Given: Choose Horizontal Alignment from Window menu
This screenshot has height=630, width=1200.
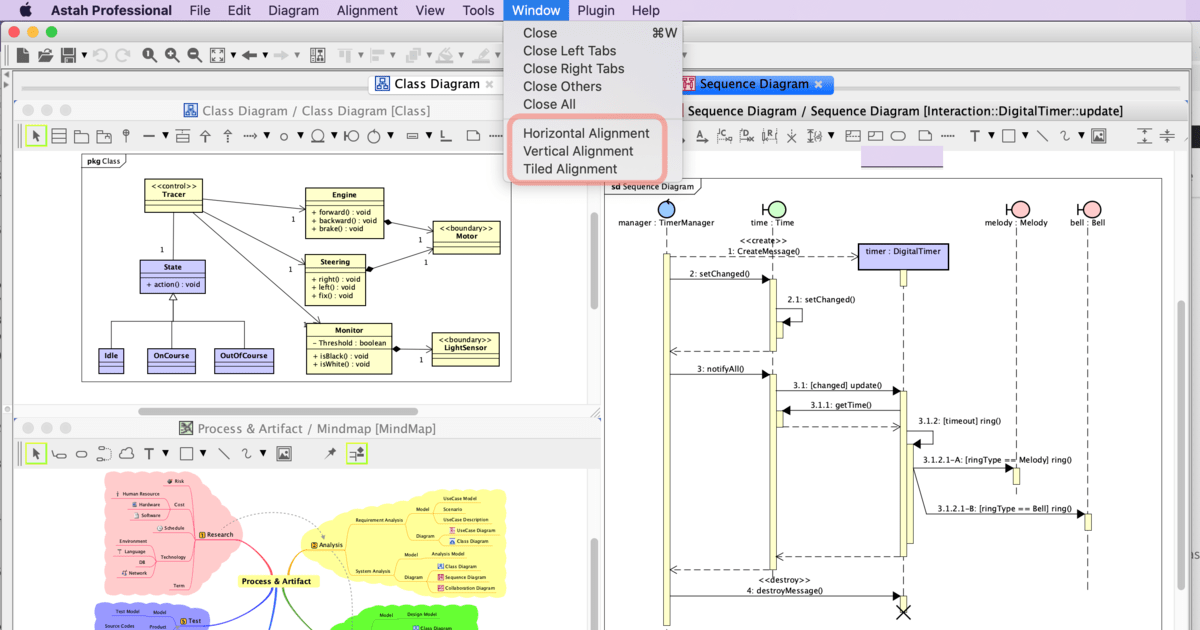Looking at the screenshot, I should (x=586, y=133).
